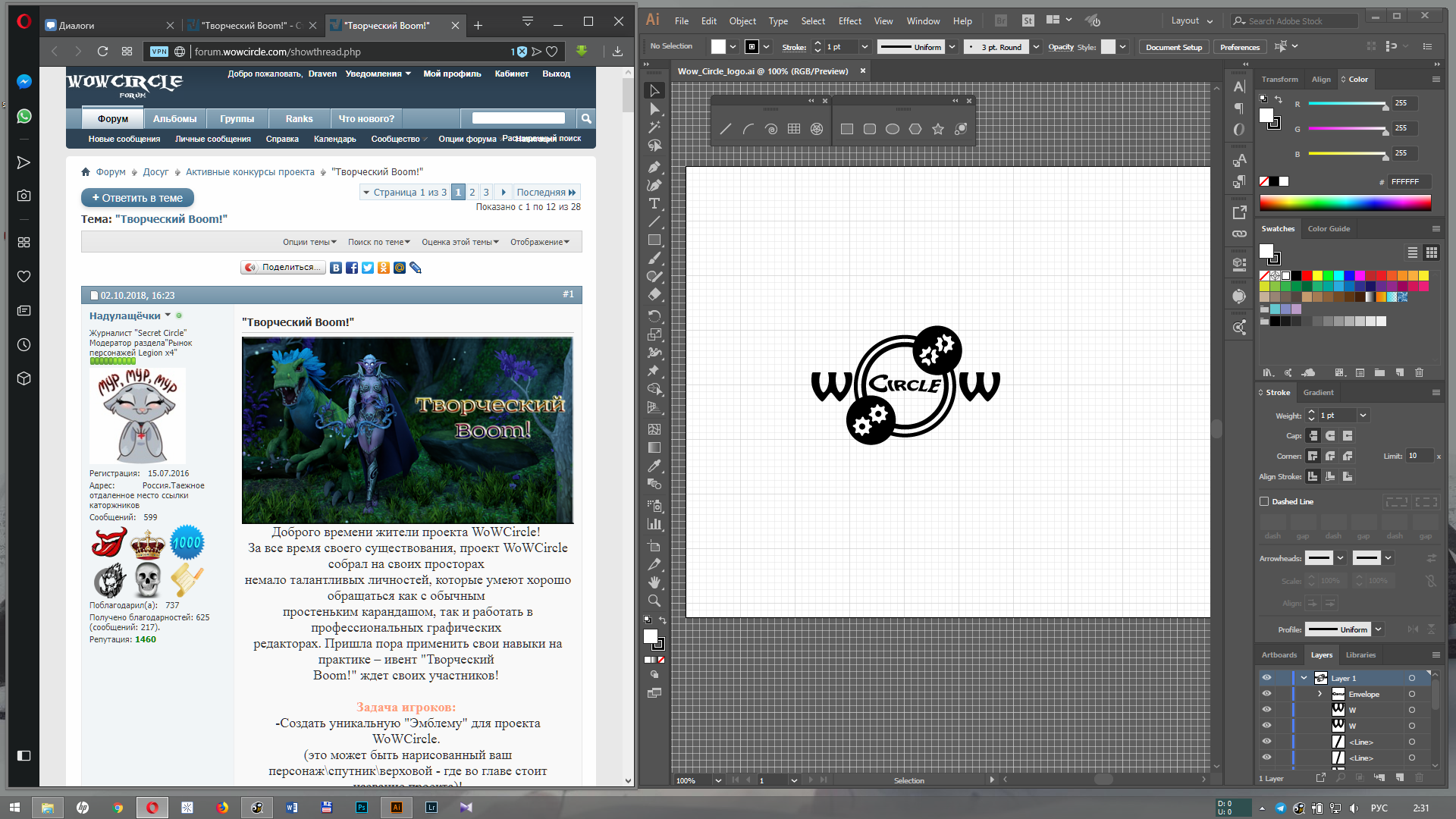The height and width of the screenshot is (819, 1456).
Task: Hide the Envelope sublayer
Action: click(x=1266, y=694)
